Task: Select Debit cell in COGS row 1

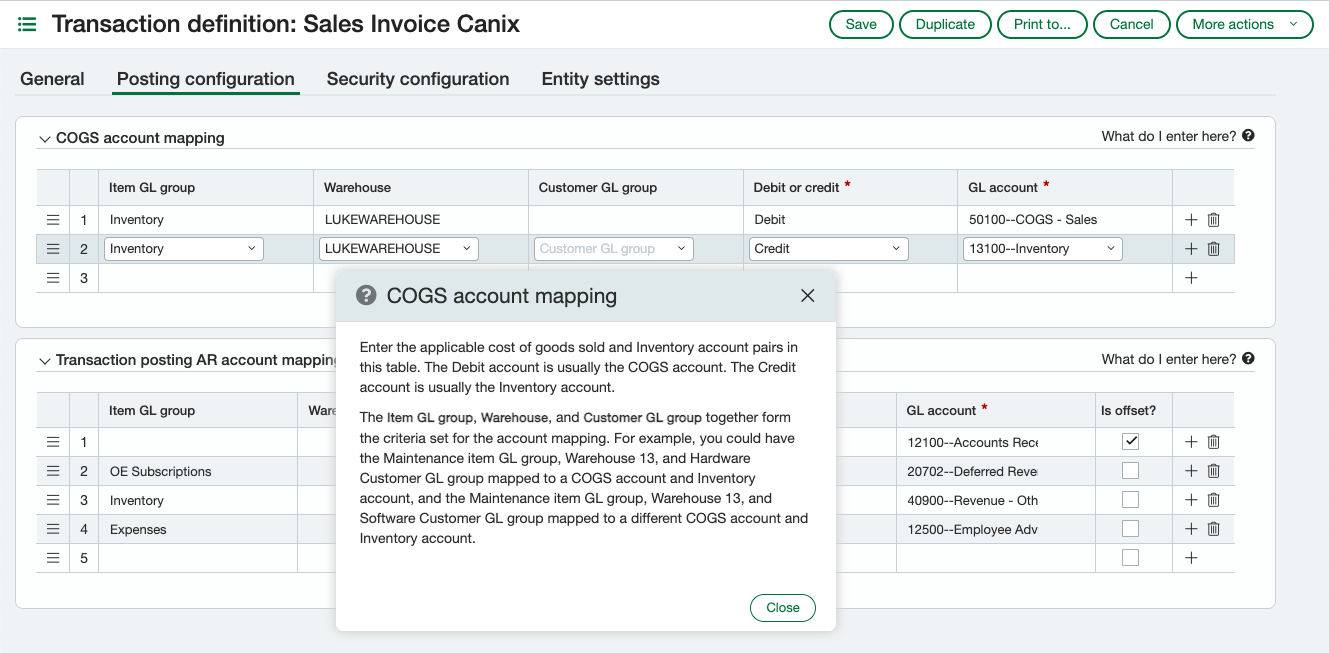Action: coord(850,220)
